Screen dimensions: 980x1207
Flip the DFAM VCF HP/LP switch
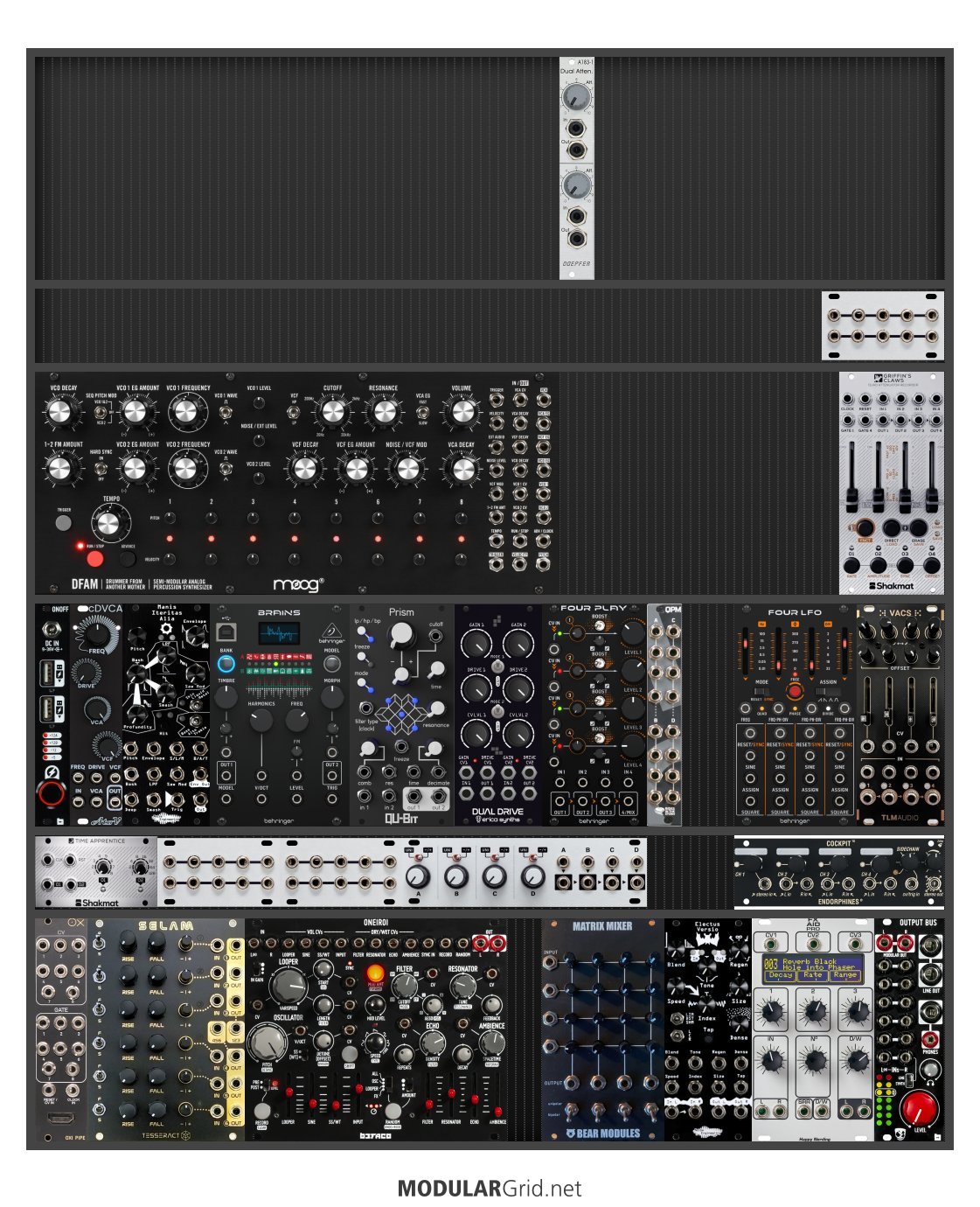pyautogui.click(x=295, y=411)
